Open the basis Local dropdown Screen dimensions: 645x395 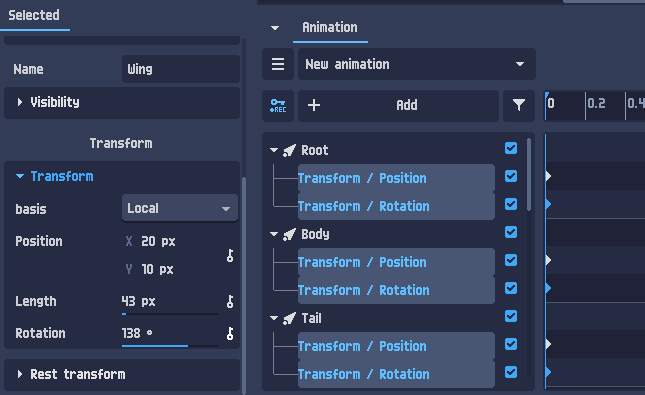pos(180,208)
